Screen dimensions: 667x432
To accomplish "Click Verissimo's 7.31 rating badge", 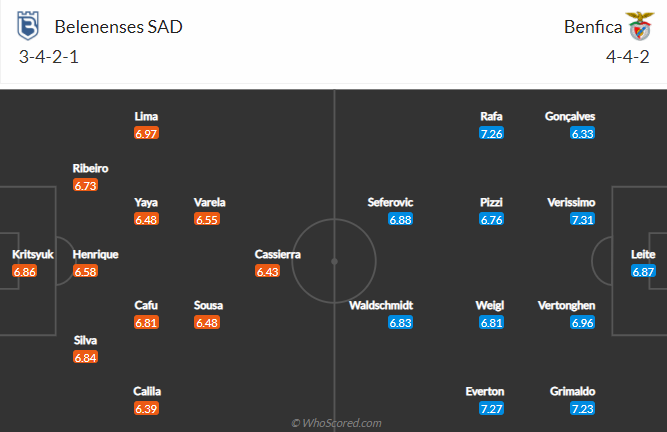I will click(x=582, y=219).
